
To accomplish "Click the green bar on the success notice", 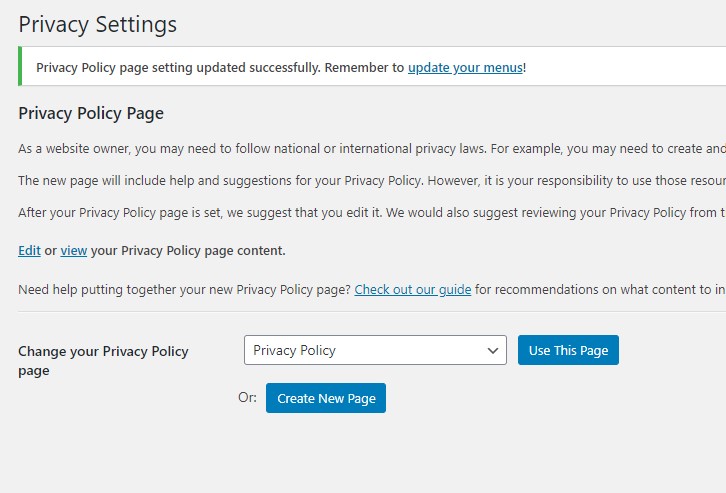I will pyautogui.click(x=20, y=66).
